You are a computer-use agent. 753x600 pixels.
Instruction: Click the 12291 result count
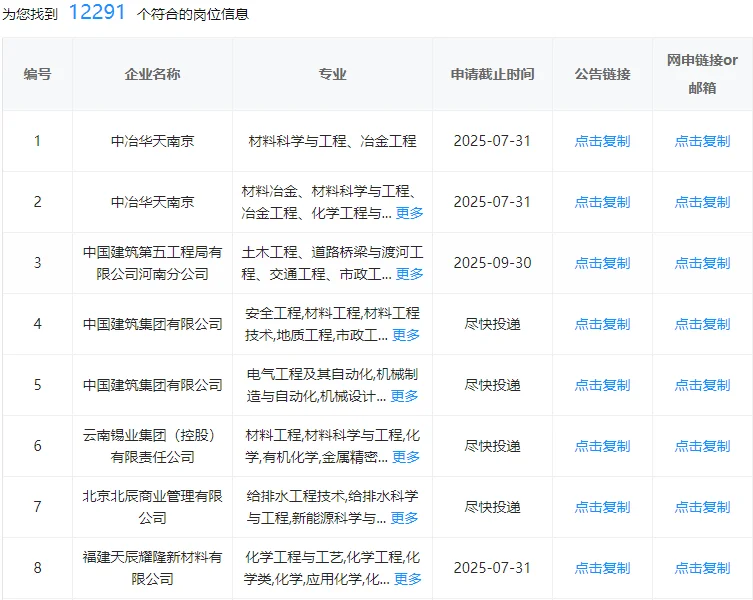click(x=97, y=12)
